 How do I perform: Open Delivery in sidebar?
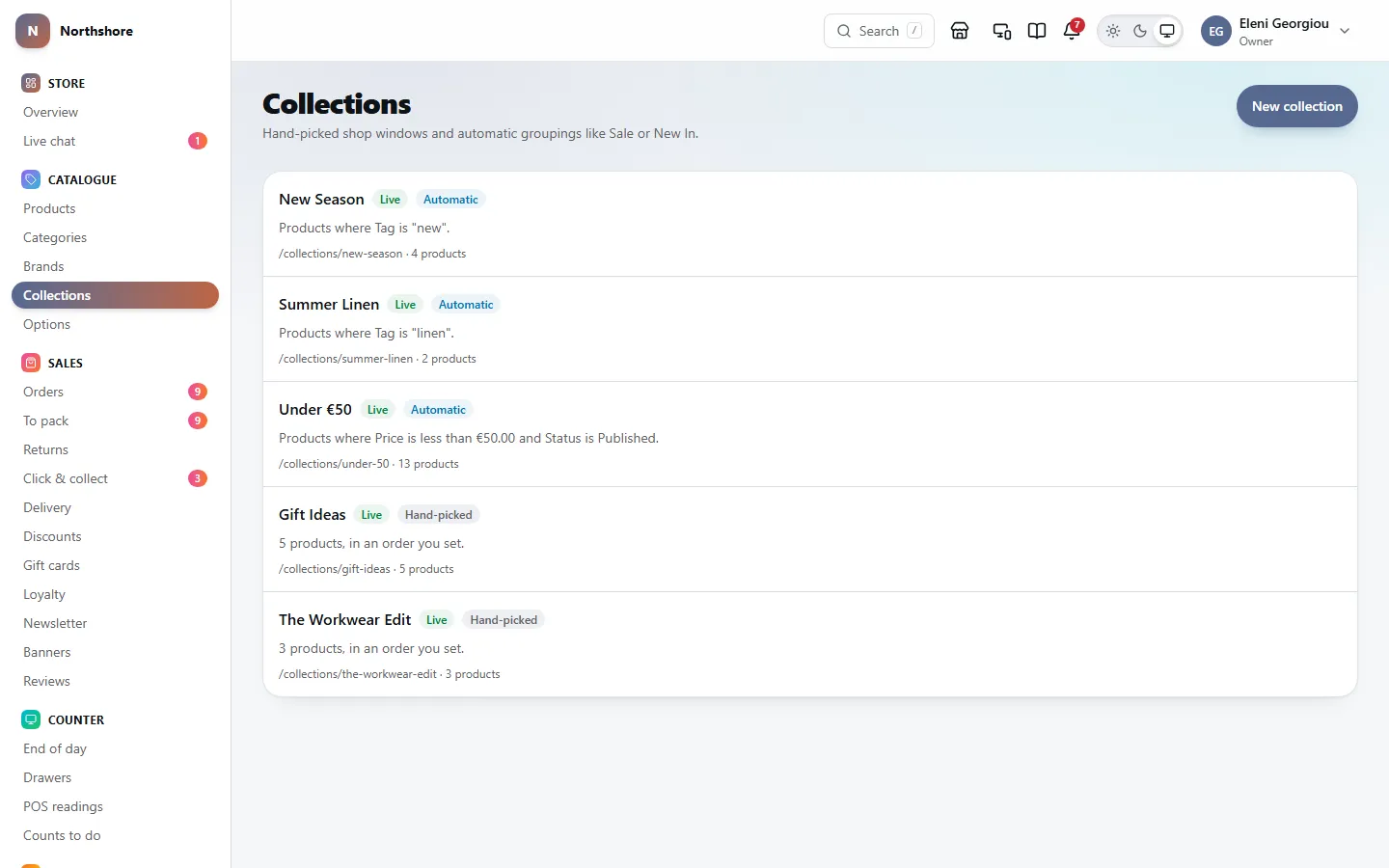point(115,507)
